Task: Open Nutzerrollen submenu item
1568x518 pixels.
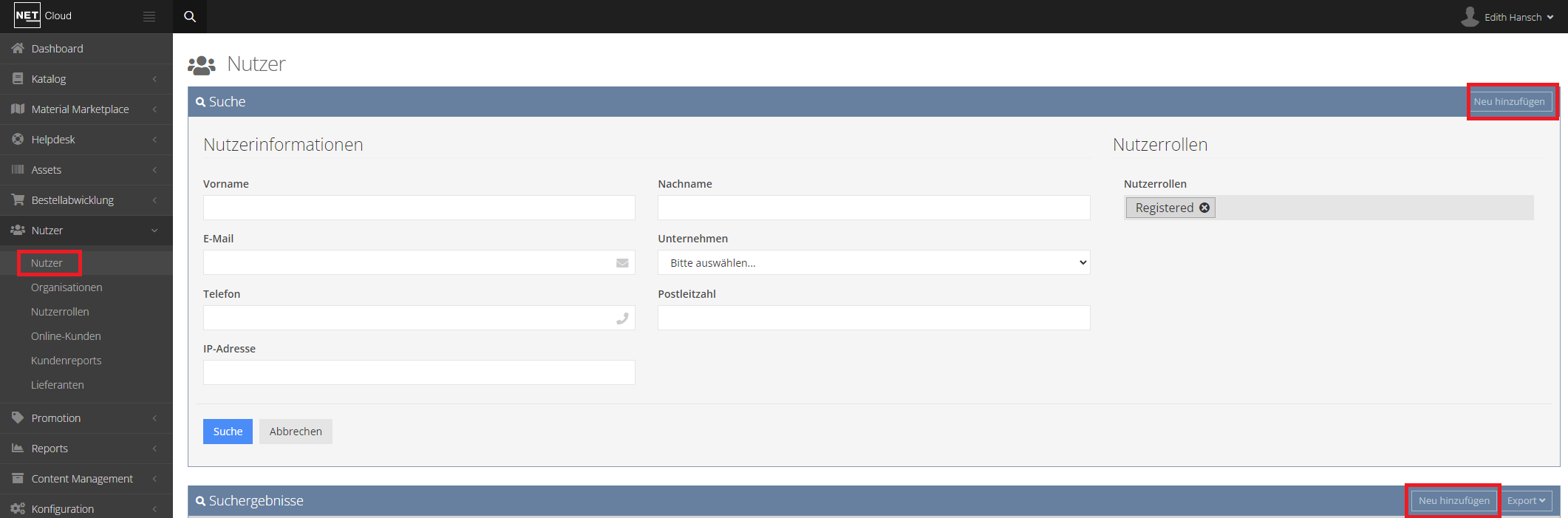Action: point(60,312)
